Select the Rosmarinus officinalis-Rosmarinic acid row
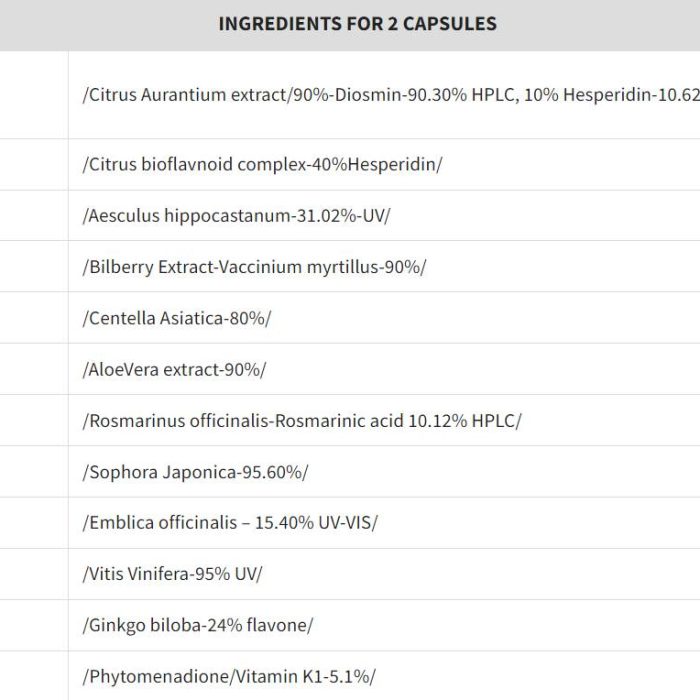700x700 pixels. [384, 421]
